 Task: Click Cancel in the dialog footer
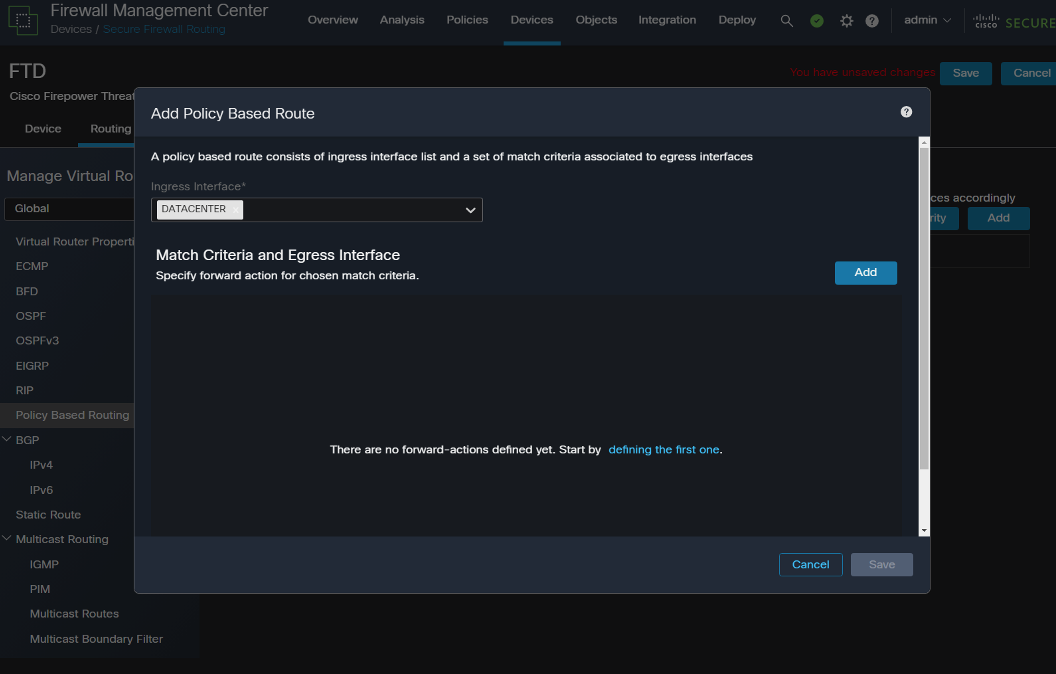(810, 565)
